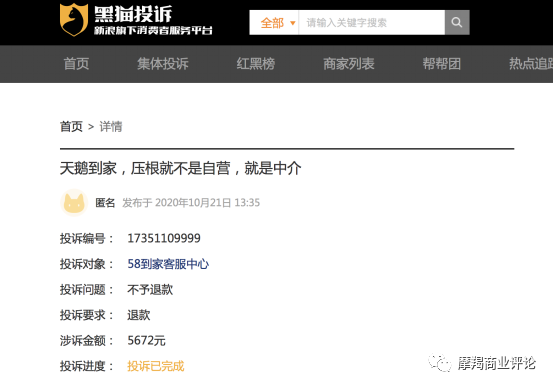Open the 首页 navigation tab
Screen dimensions: 553x388
coord(76,64)
